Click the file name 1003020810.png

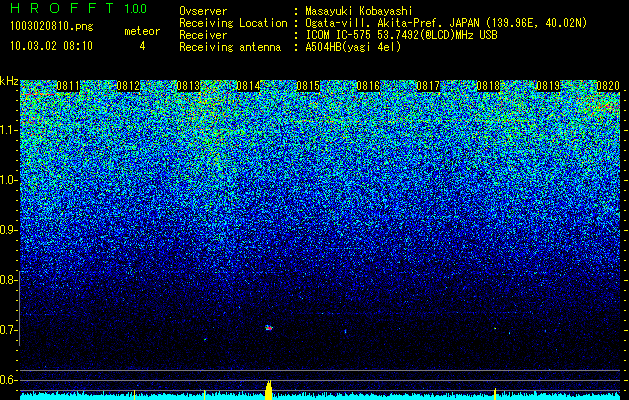[x=52, y=26]
